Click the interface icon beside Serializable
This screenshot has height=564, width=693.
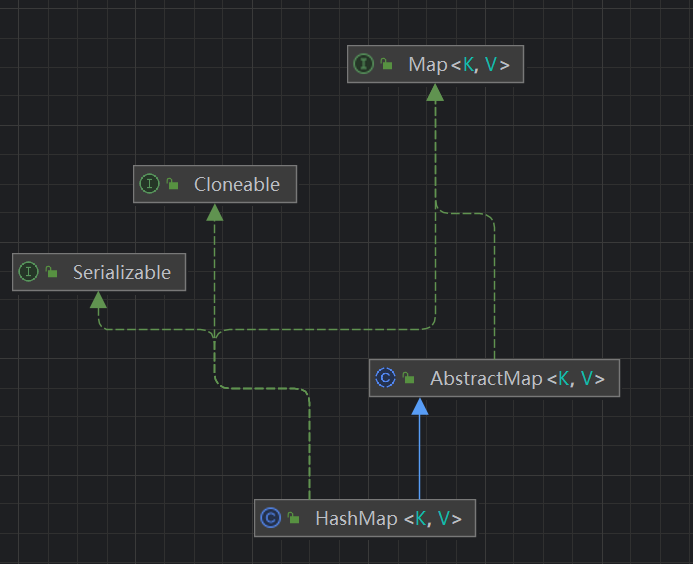click(x=28, y=272)
